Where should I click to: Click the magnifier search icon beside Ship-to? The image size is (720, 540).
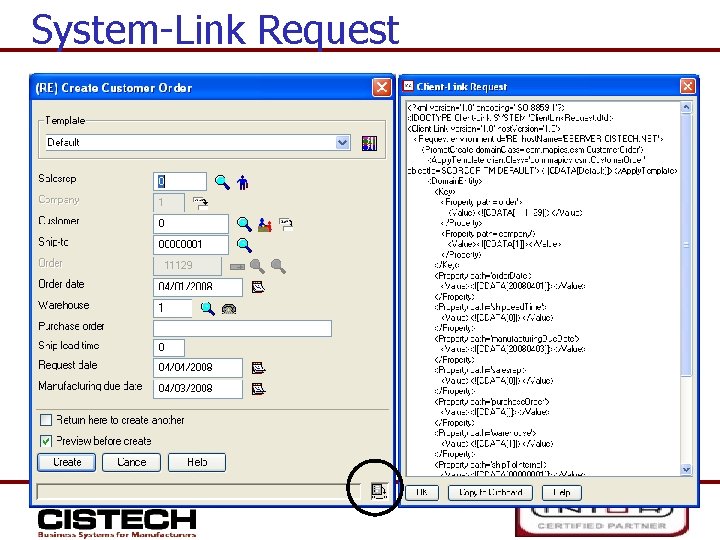click(x=244, y=245)
